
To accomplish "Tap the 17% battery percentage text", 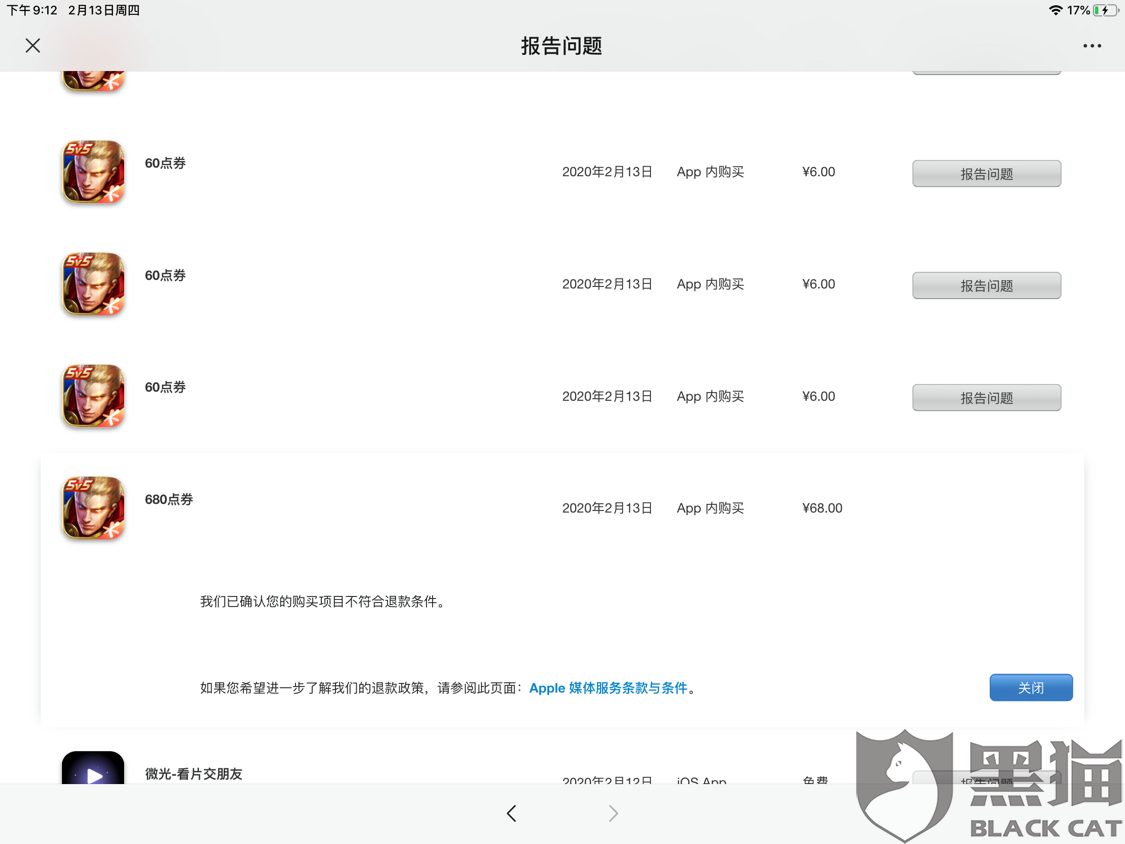I will [1078, 10].
